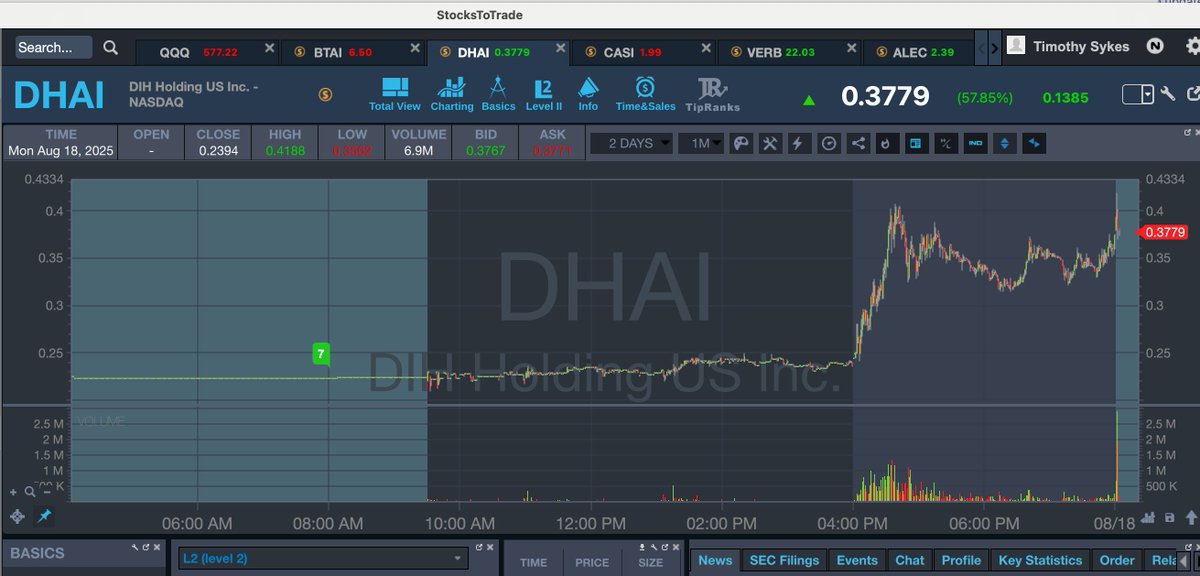Click the pin icon below the chart
The image size is (1200, 576).
(x=45, y=516)
